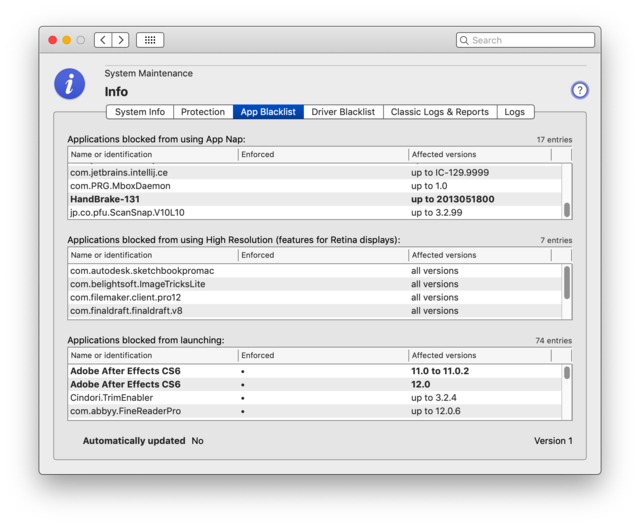Click the 'up to 3.2.4' version cell
The width and height of the screenshot is (640, 526).
pos(434,398)
